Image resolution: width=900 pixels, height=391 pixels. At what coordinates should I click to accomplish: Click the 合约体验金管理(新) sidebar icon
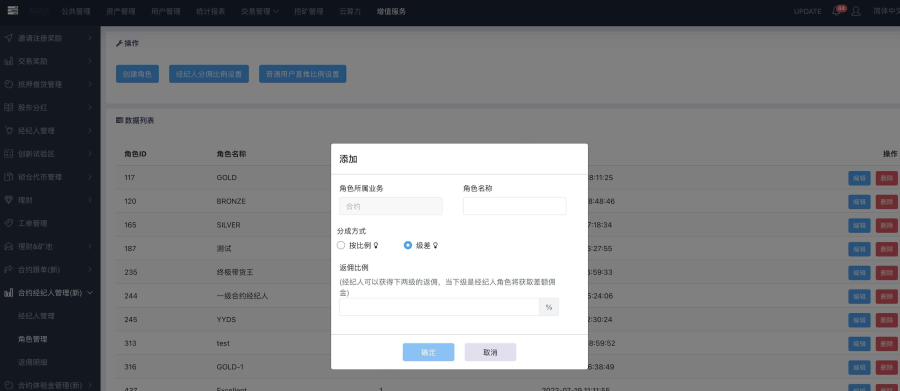coord(9,385)
